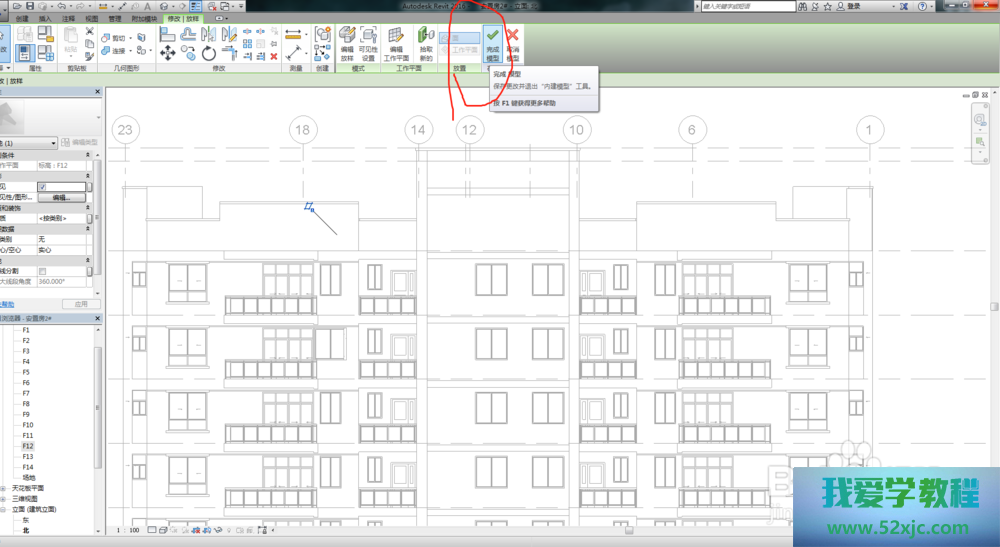The width and height of the screenshot is (1000, 547).
Task: Click the Edit Work Plane tool
Action: pos(396,46)
